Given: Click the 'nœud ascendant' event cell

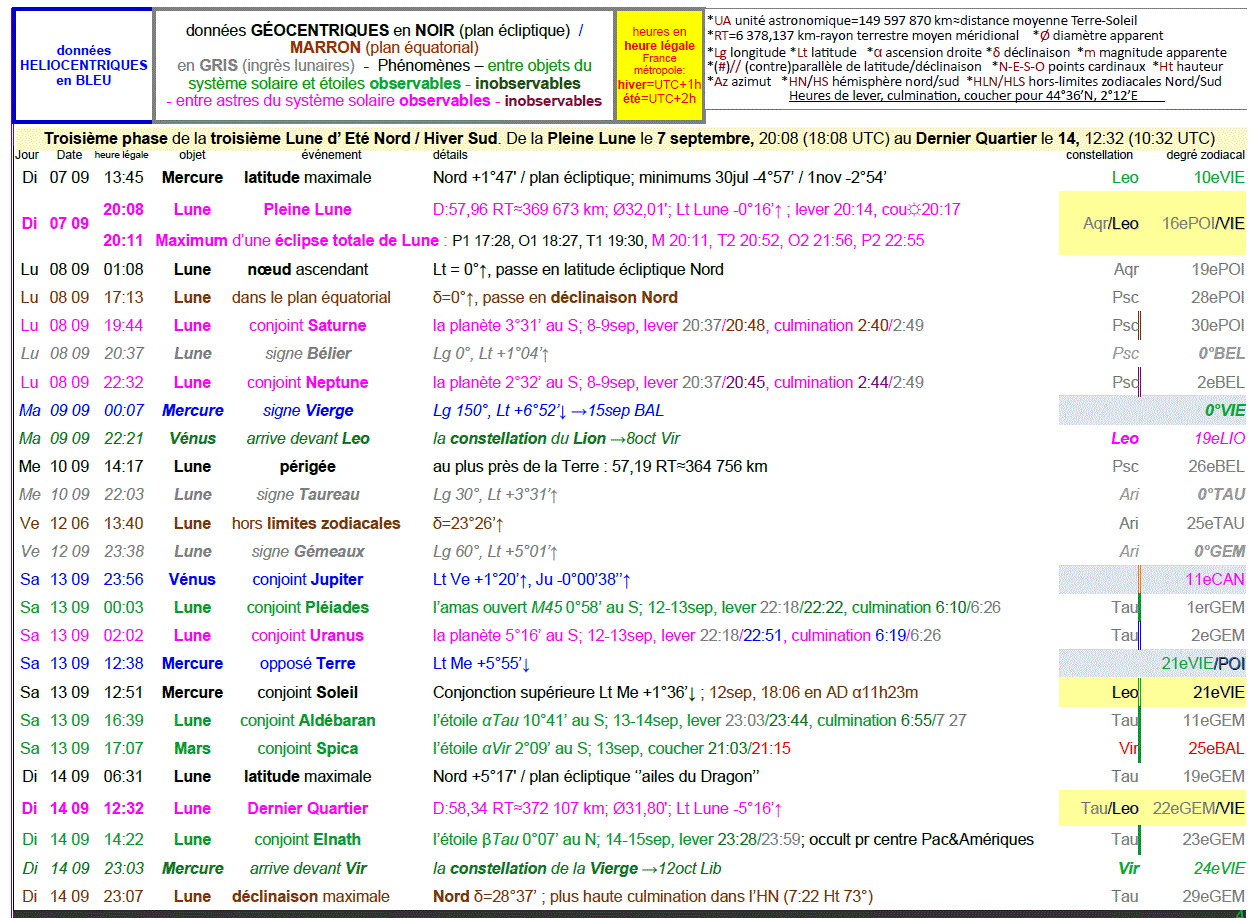Looking at the screenshot, I should click(x=307, y=269).
